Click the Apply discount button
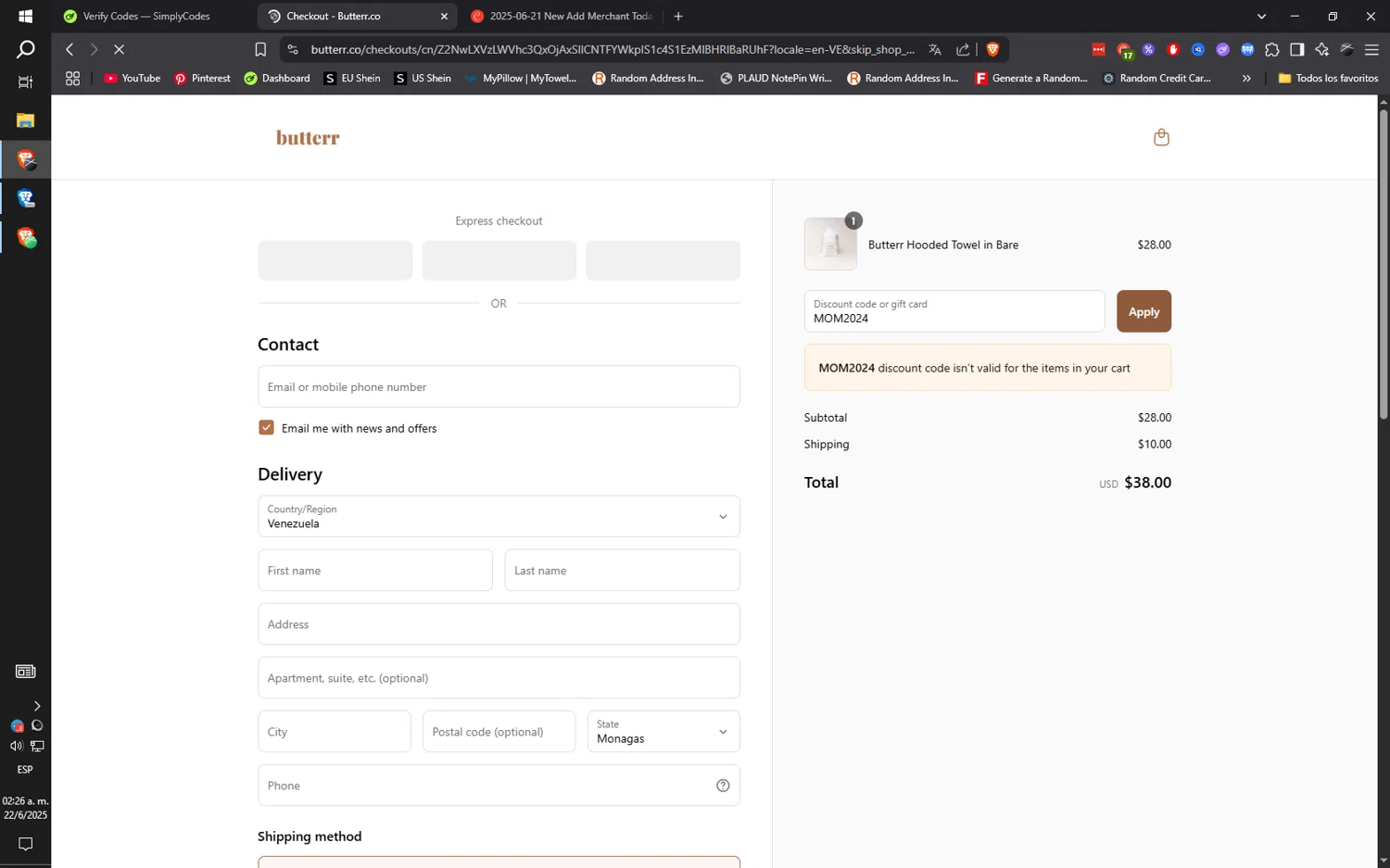The height and width of the screenshot is (868, 1390). [x=1144, y=311]
